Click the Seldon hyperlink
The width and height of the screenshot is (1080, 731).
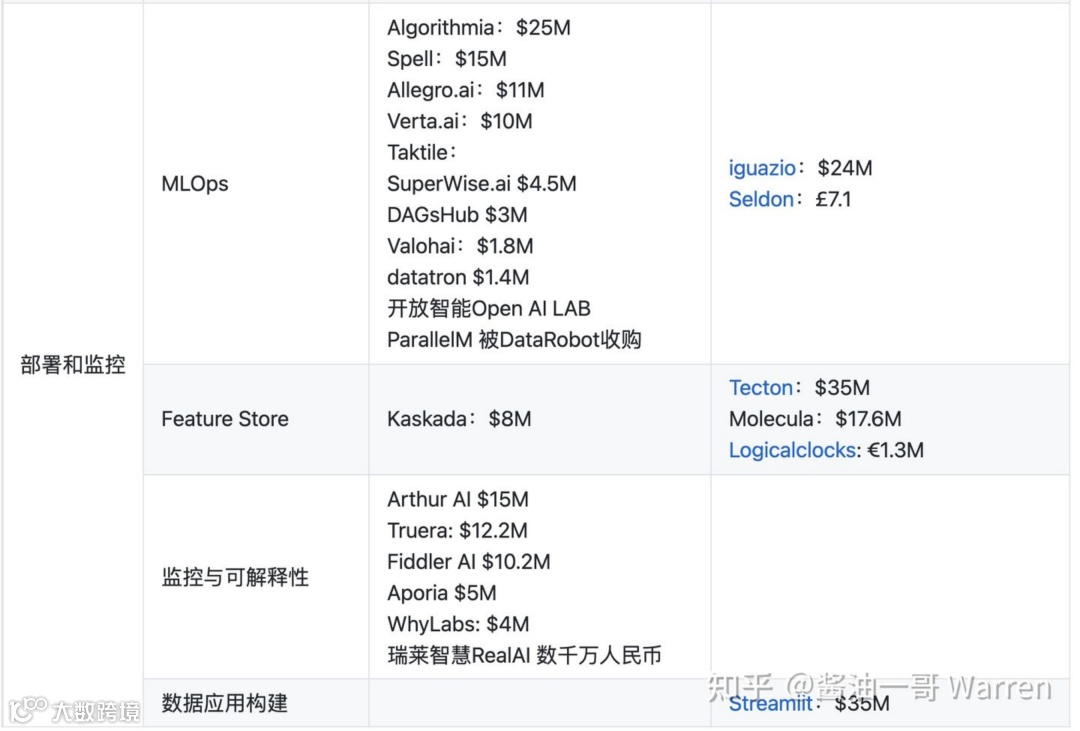point(761,199)
